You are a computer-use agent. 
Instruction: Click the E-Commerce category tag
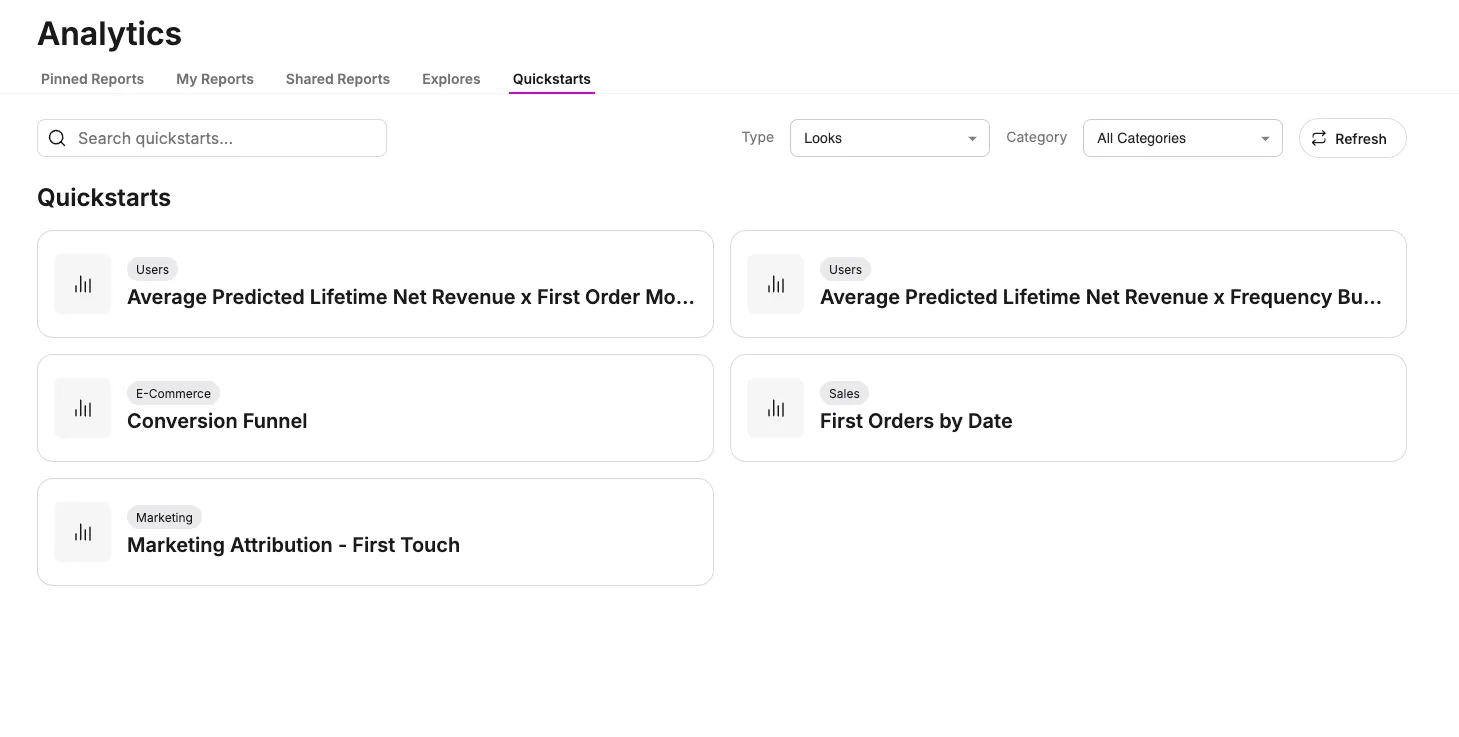pos(173,393)
